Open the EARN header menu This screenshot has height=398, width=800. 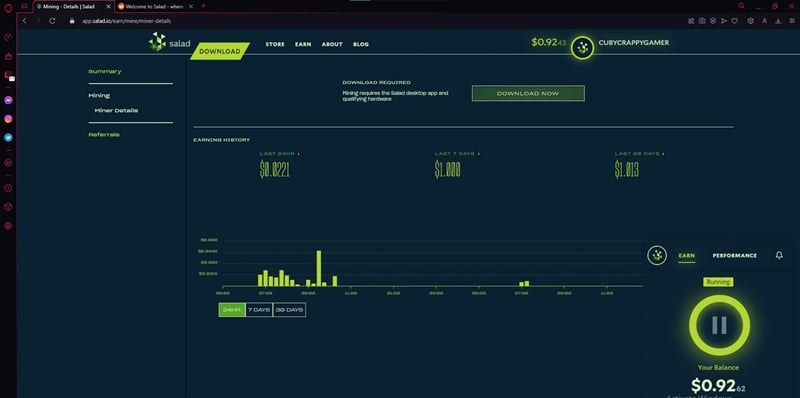[303, 44]
